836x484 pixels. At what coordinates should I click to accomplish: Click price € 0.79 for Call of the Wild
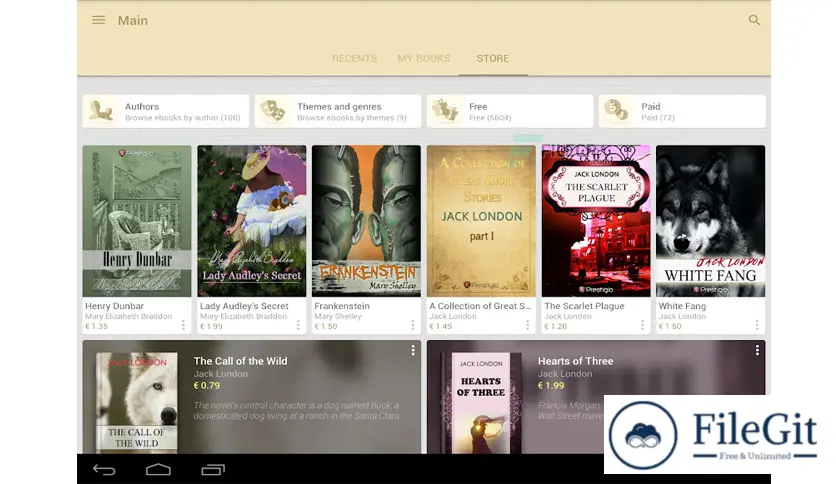coord(207,385)
